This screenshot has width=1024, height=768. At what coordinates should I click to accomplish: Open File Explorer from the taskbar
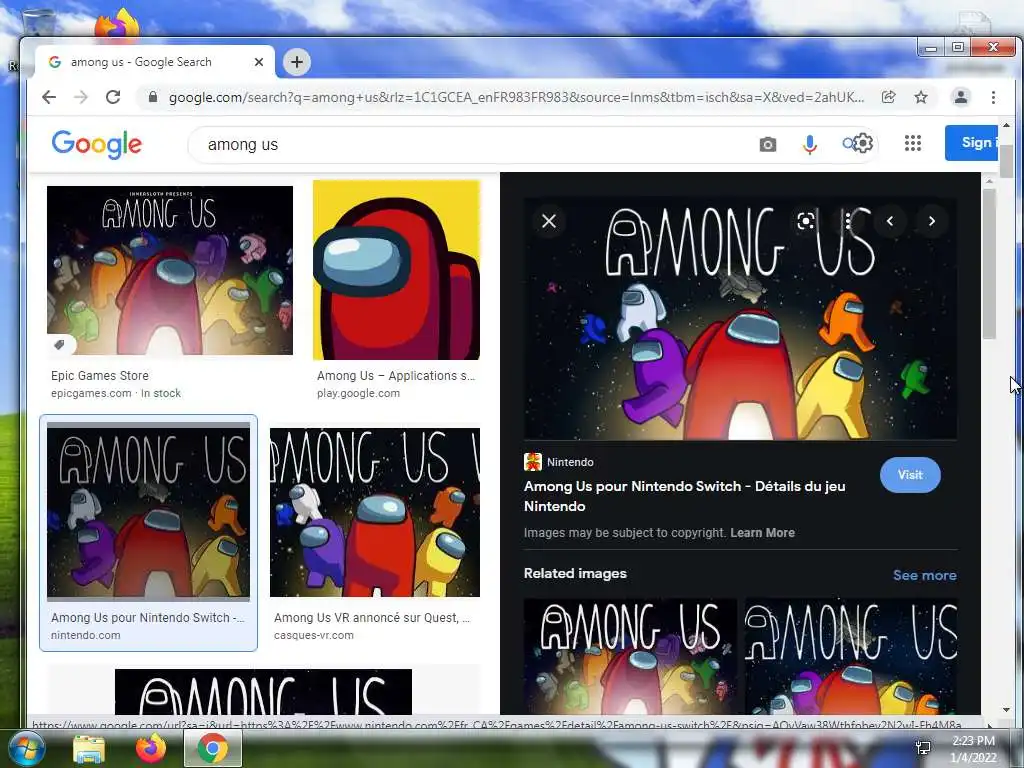[89, 749]
